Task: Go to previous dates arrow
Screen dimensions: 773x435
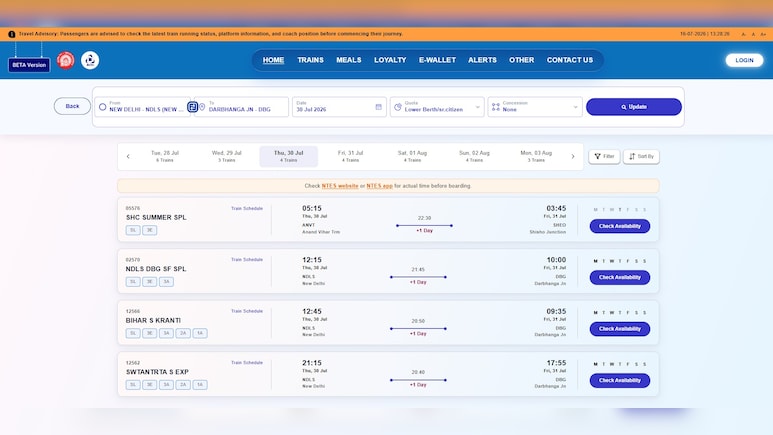Action: 128,156
